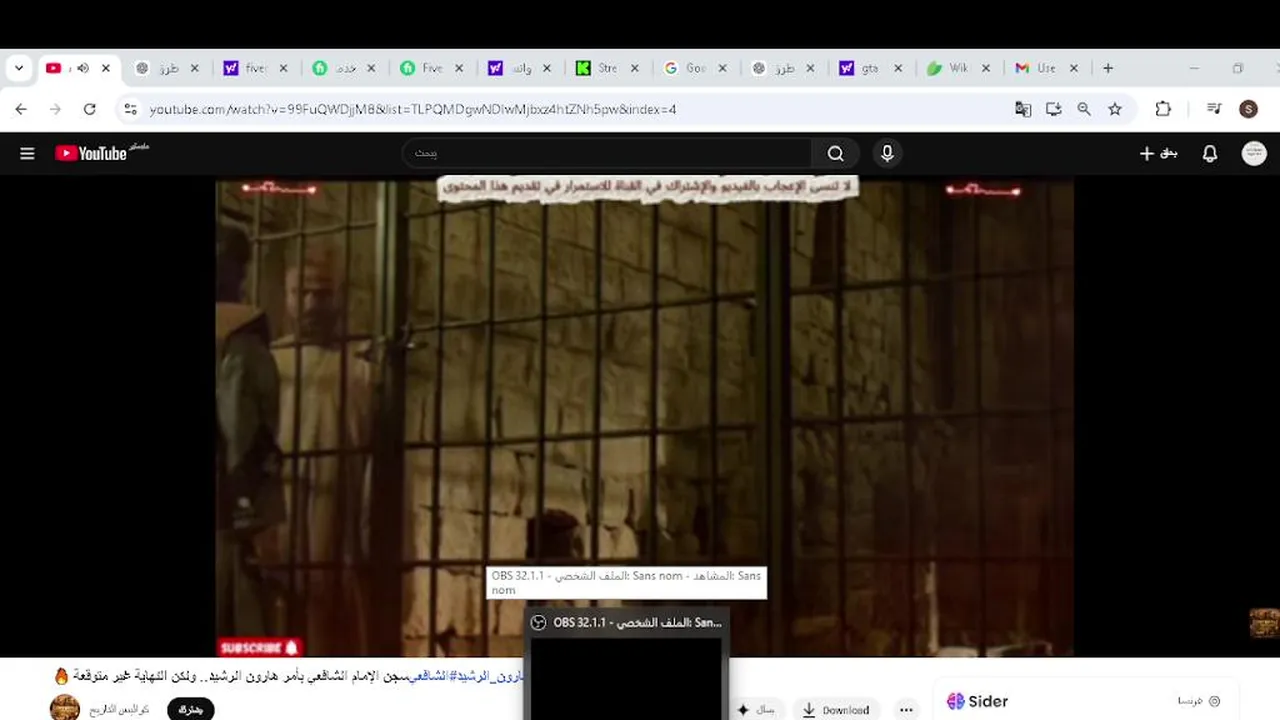
Task: Close the active YouTube tab
Action: pos(106,68)
